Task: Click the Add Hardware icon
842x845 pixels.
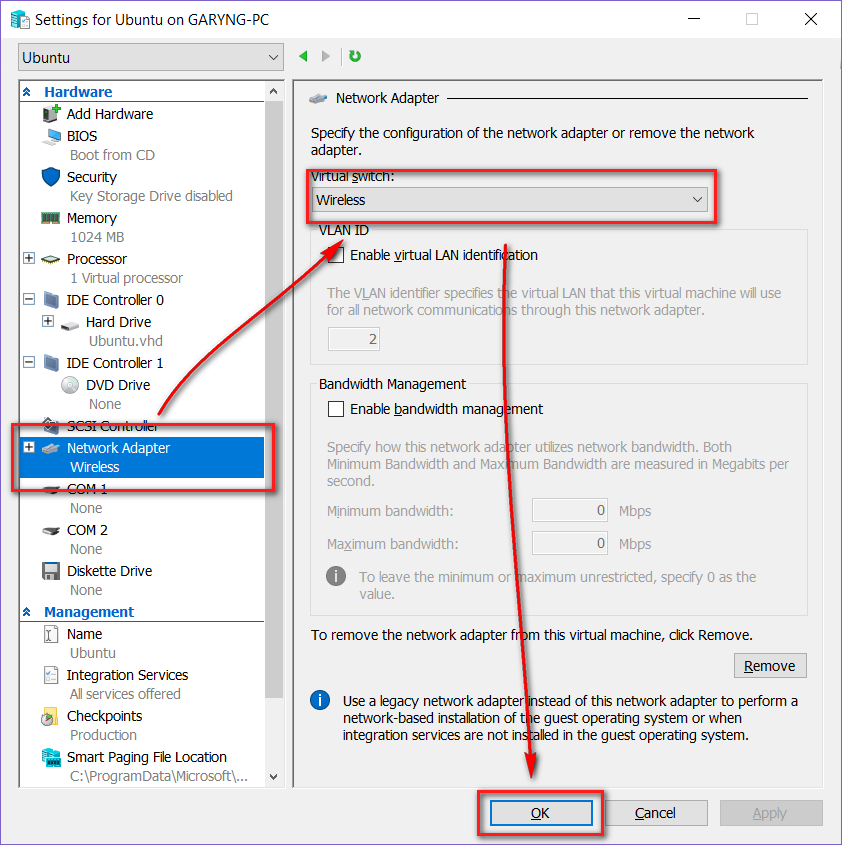Action: pos(52,114)
